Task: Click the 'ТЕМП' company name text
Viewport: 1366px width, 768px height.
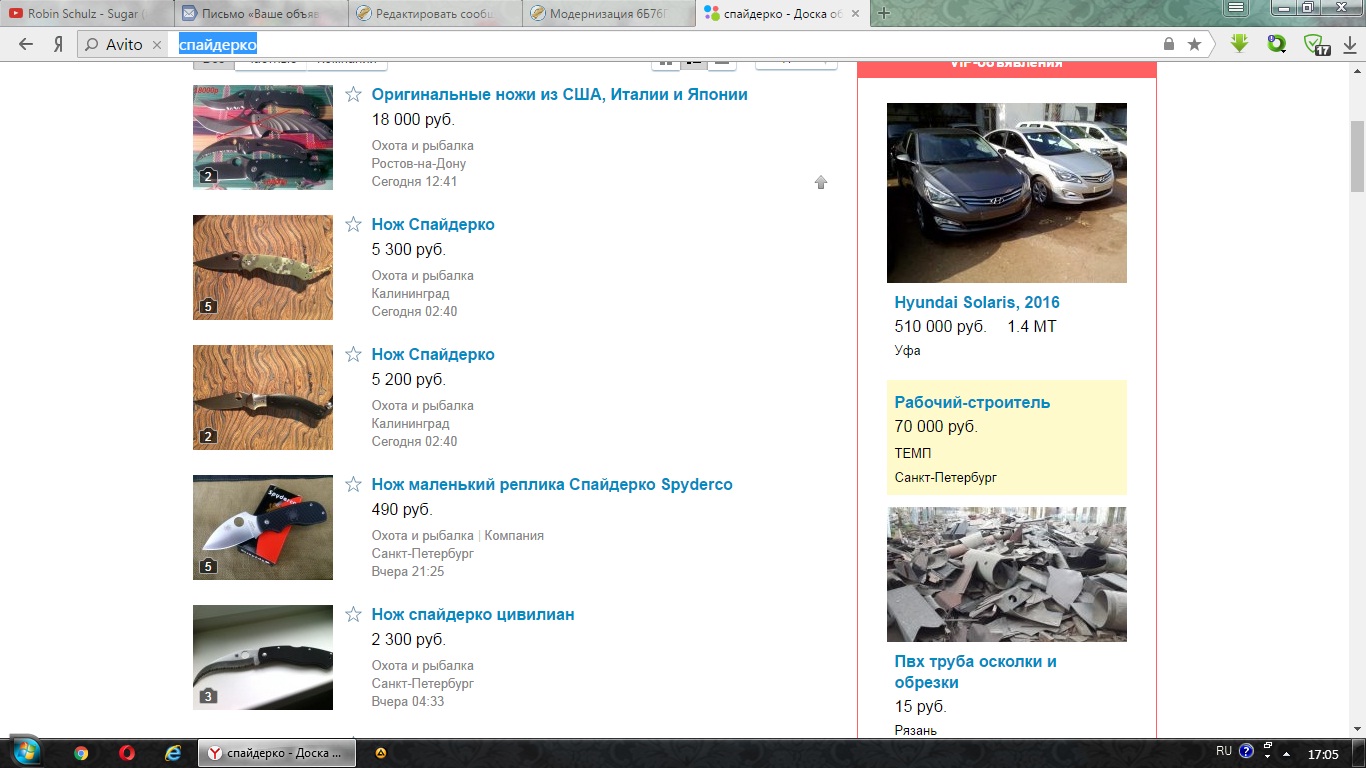Action: point(913,453)
